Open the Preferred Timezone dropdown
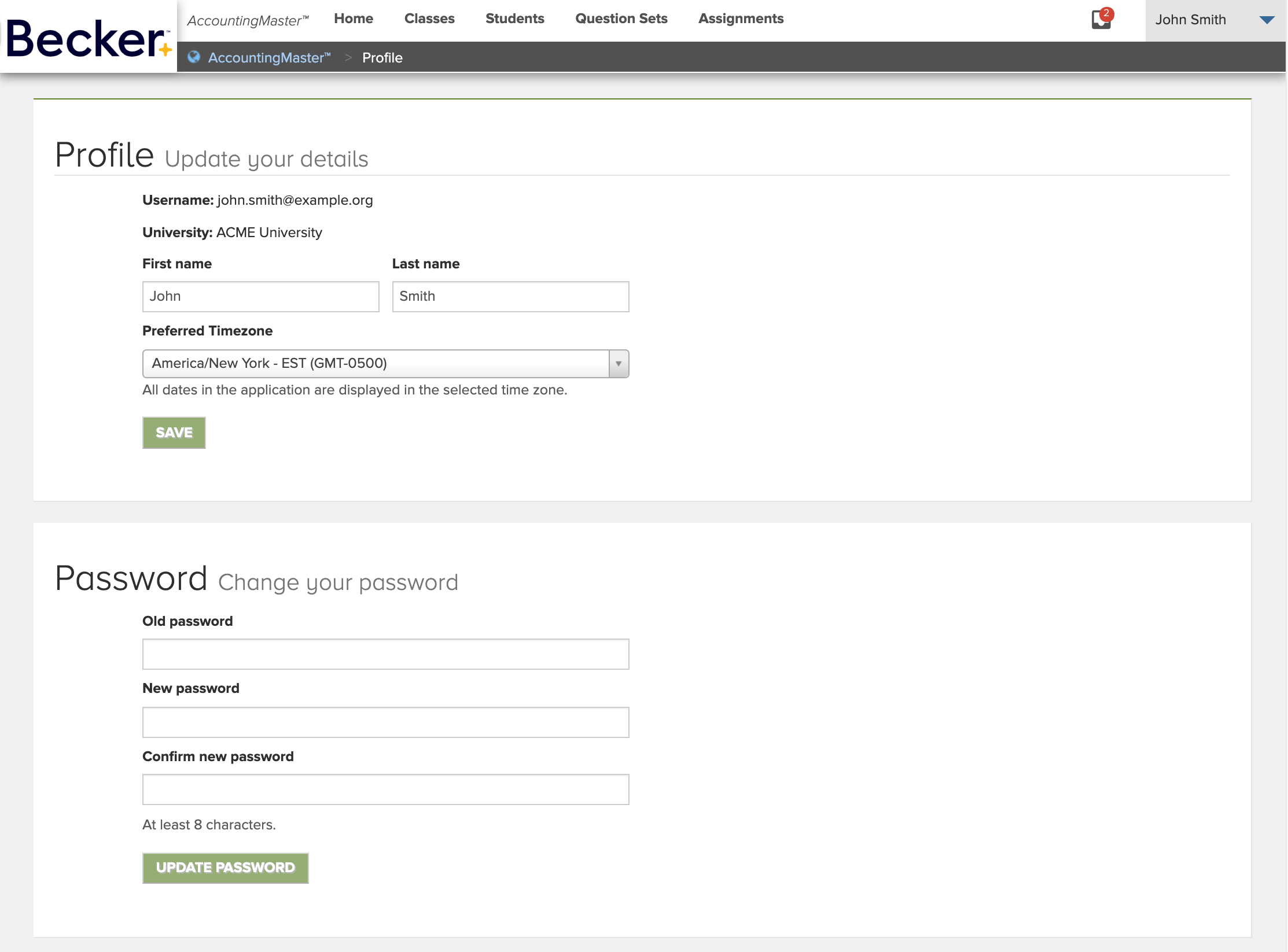1288x952 pixels. tap(385, 363)
